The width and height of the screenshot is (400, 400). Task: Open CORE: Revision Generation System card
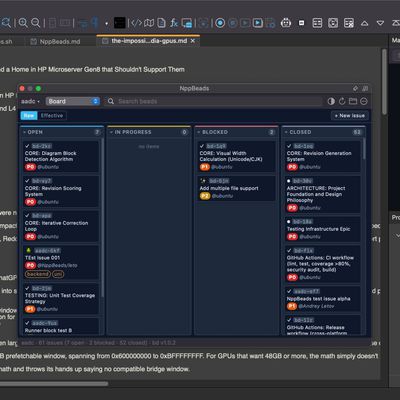click(x=323, y=156)
